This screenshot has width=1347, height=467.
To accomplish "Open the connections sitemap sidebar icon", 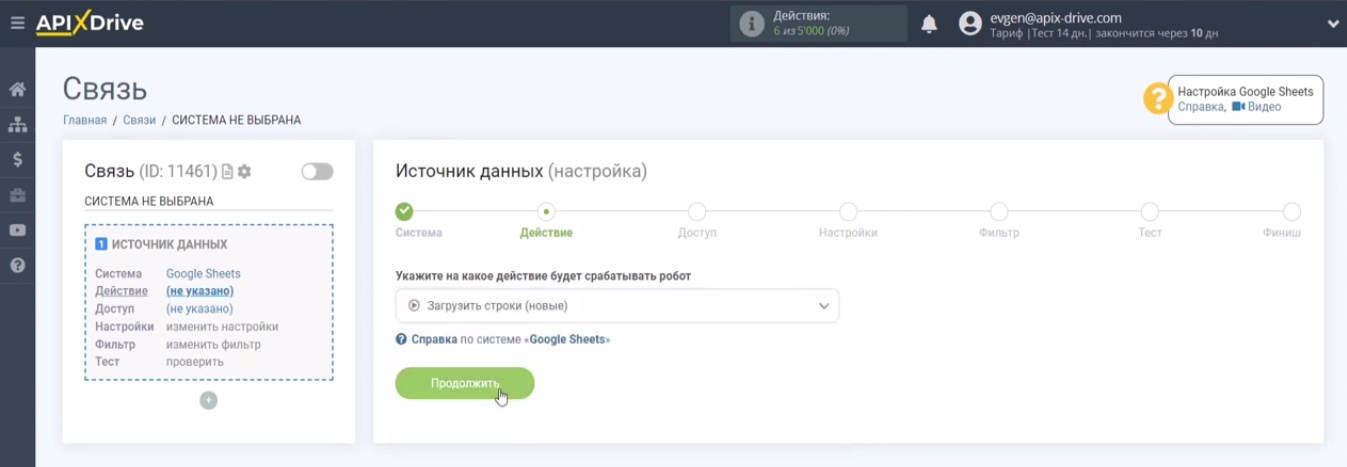I will point(17,124).
